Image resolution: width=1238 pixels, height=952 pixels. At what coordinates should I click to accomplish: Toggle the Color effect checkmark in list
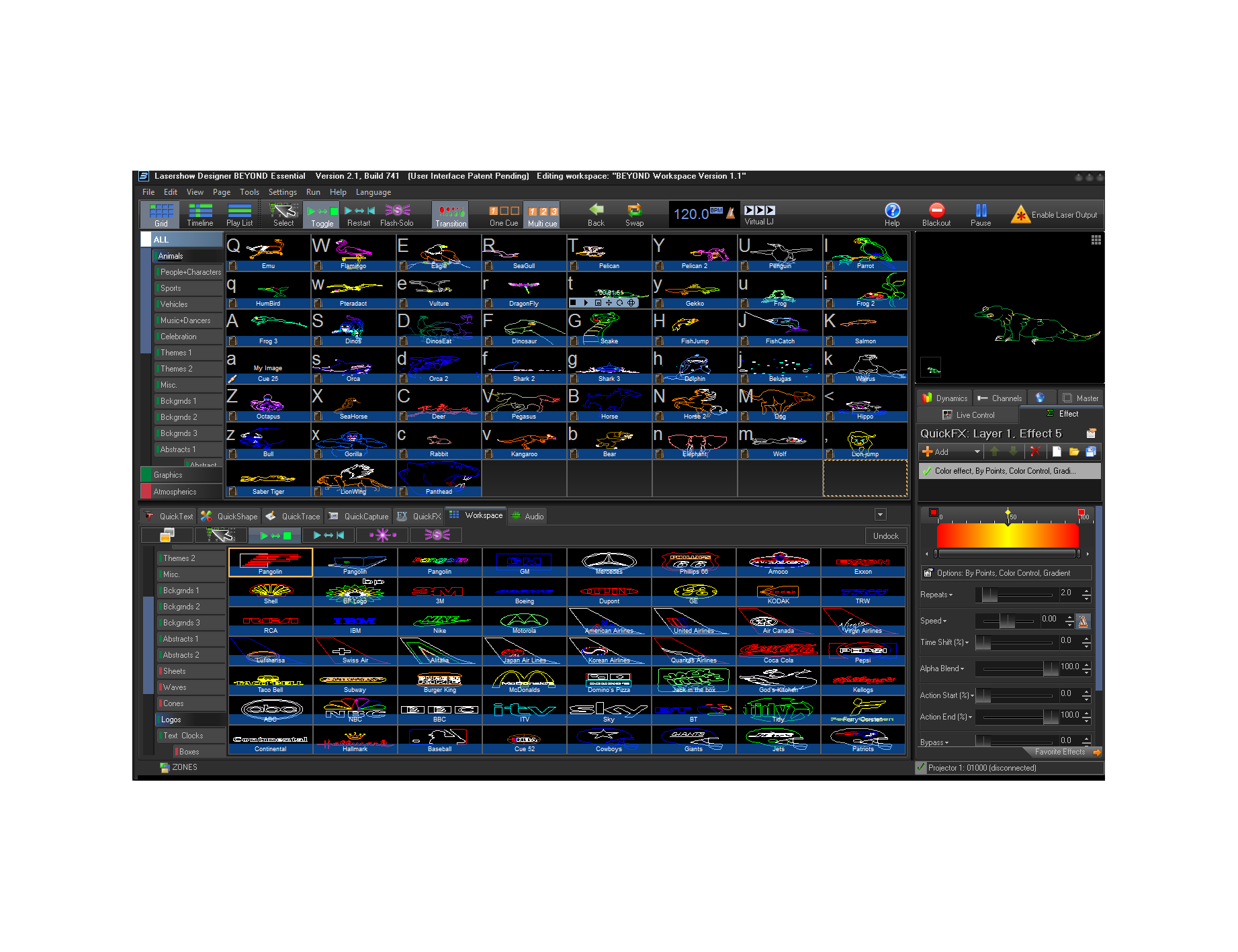[x=928, y=471]
